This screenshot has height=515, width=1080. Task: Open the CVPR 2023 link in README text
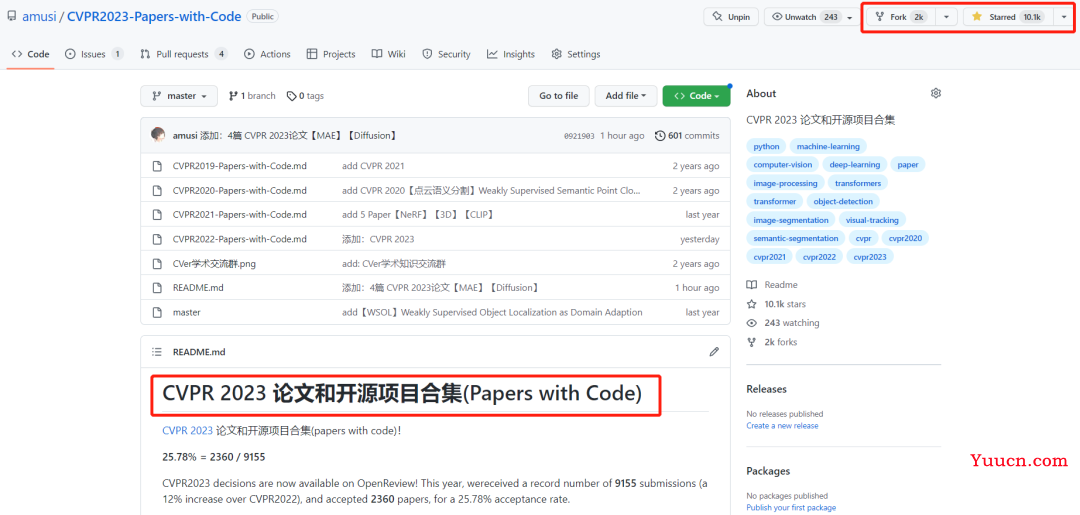point(187,430)
